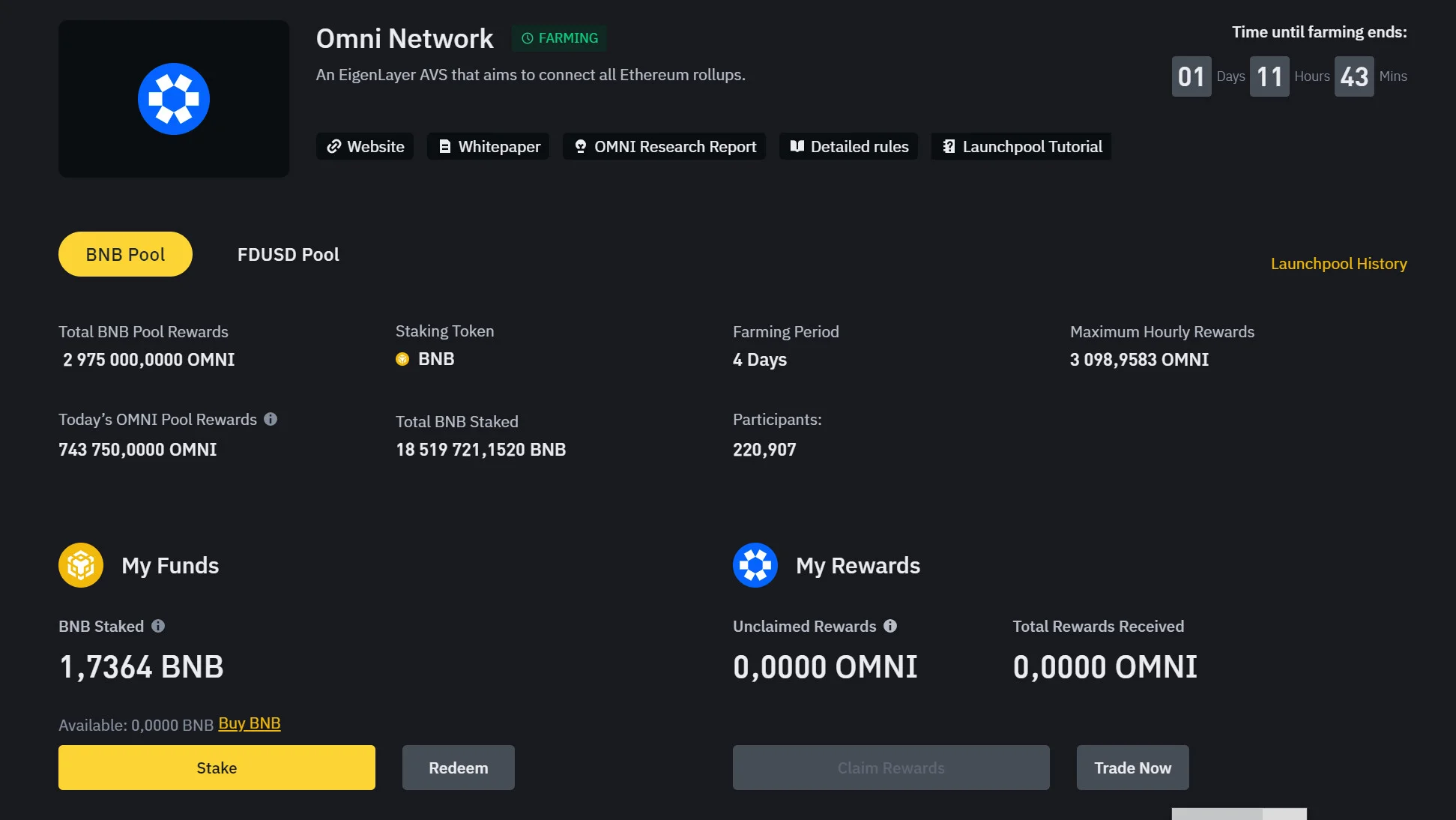
Task: Open the OMNI Research Report
Action: pos(665,146)
